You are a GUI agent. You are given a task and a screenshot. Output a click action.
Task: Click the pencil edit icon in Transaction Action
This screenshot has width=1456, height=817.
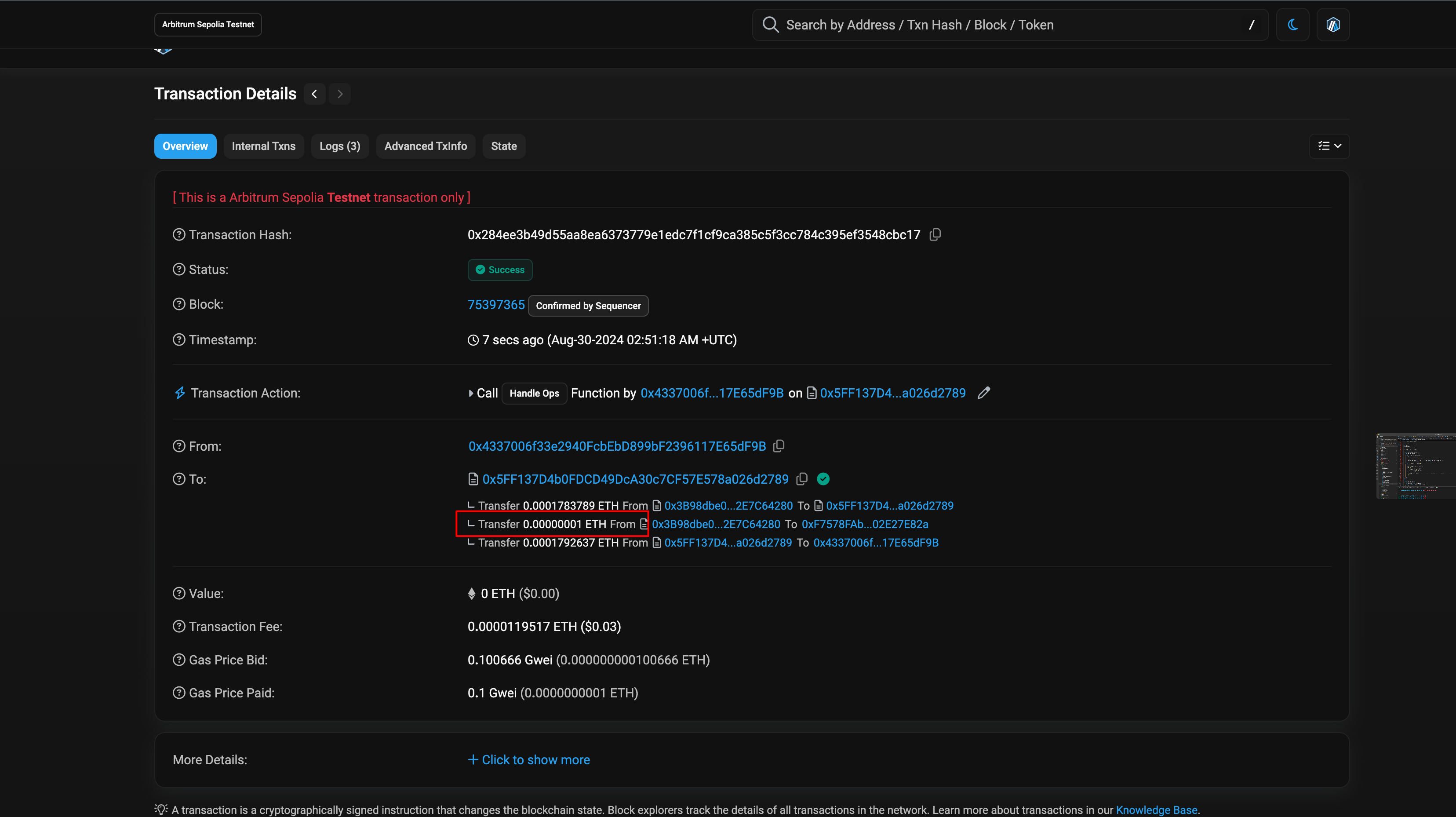coord(983,393)
